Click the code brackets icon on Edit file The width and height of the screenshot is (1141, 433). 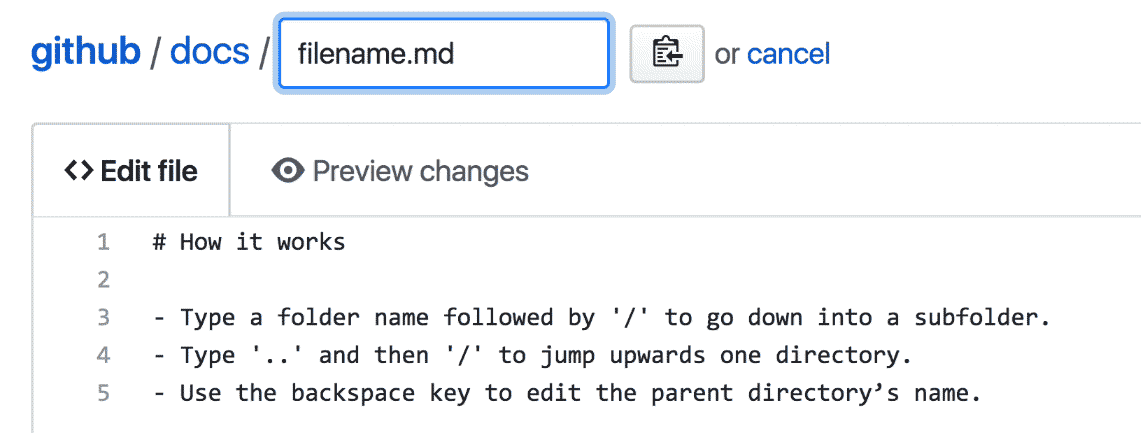78,171
